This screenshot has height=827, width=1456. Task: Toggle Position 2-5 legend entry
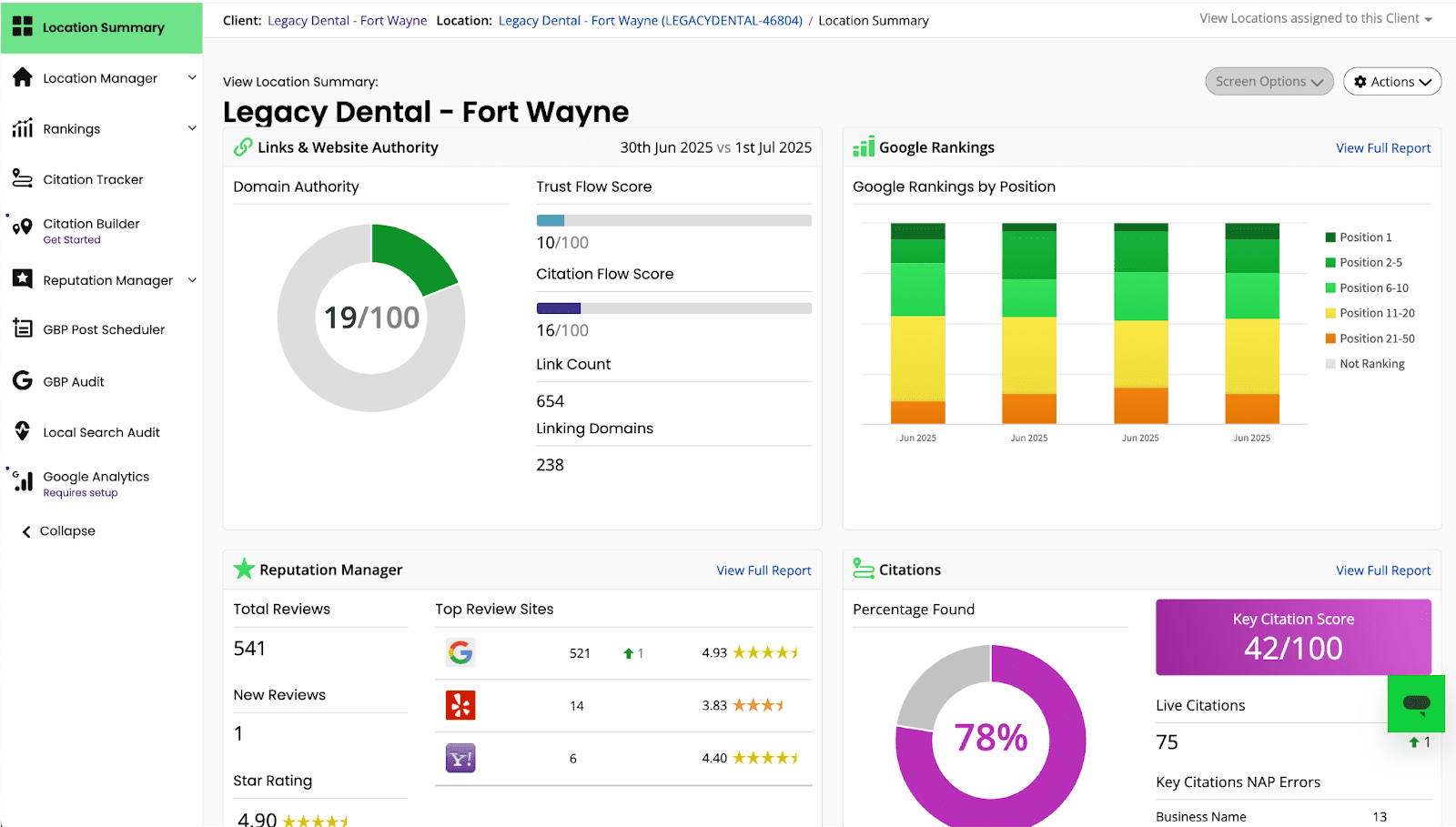[x=1363, y=262]
